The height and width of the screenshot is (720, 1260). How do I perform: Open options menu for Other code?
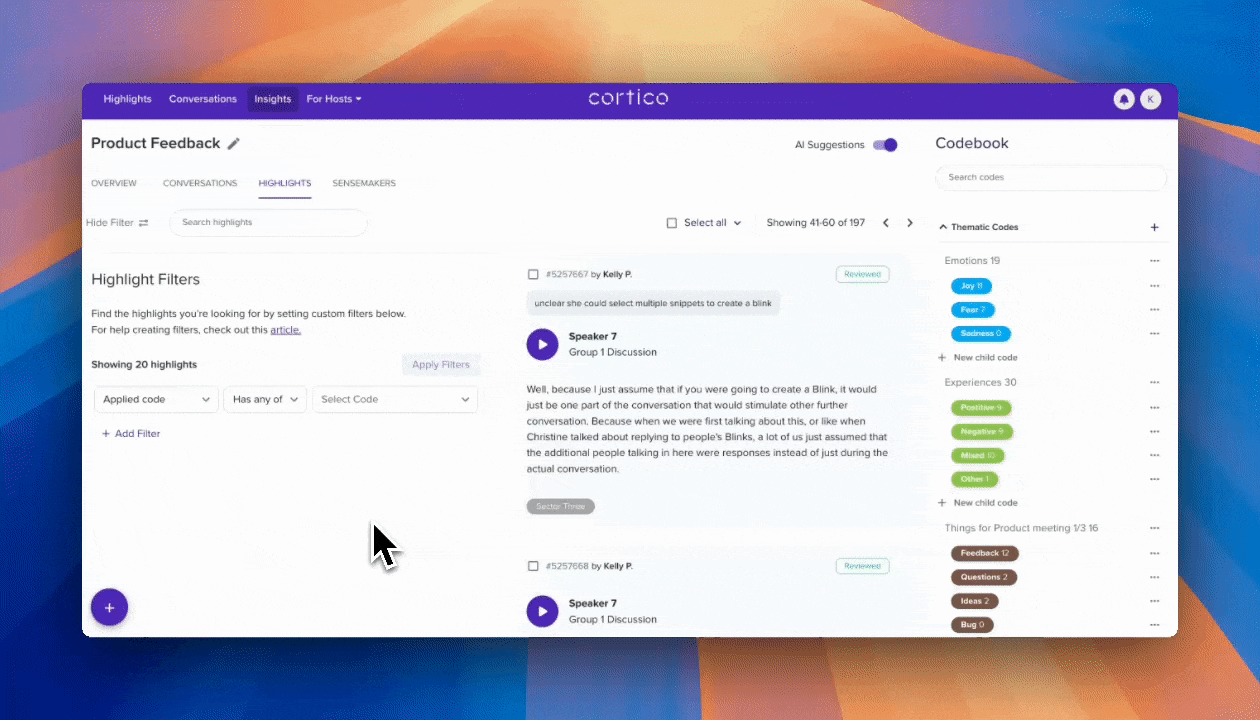(x=1154, y=480)
